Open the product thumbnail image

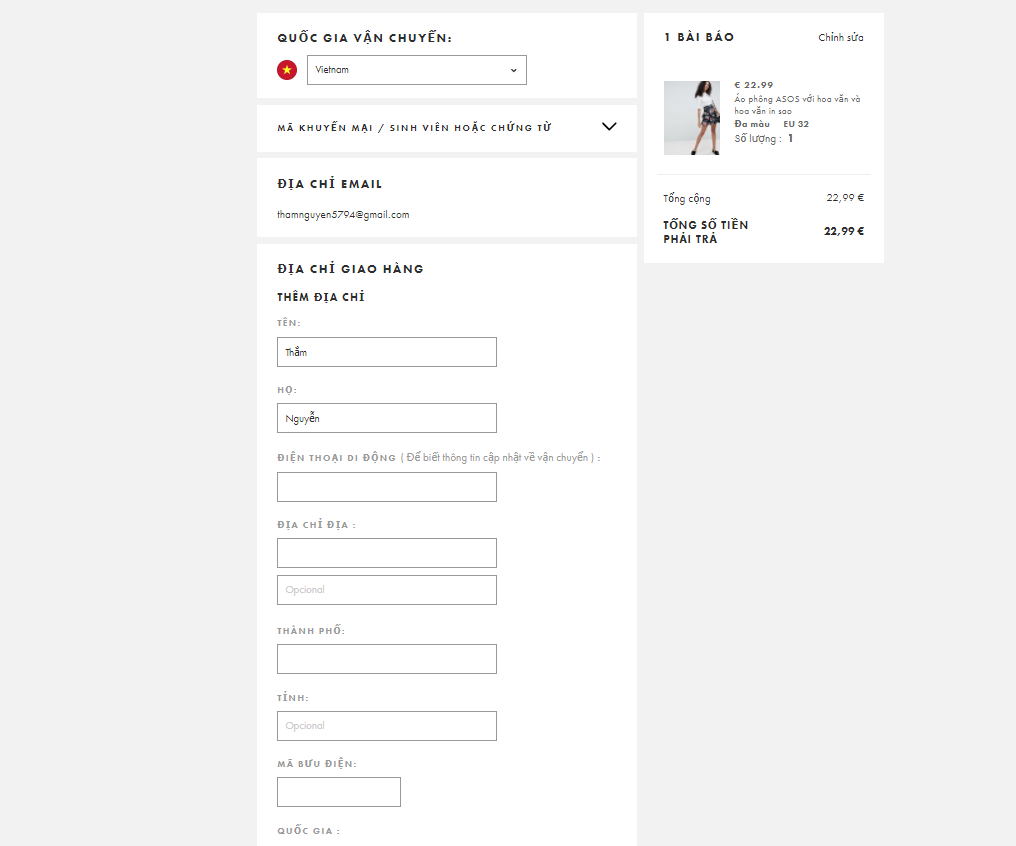click(x=692, y=118)
